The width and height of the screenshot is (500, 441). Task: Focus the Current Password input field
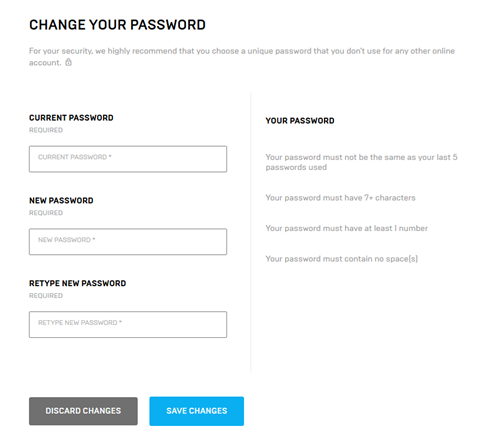(x=128, y=159)
